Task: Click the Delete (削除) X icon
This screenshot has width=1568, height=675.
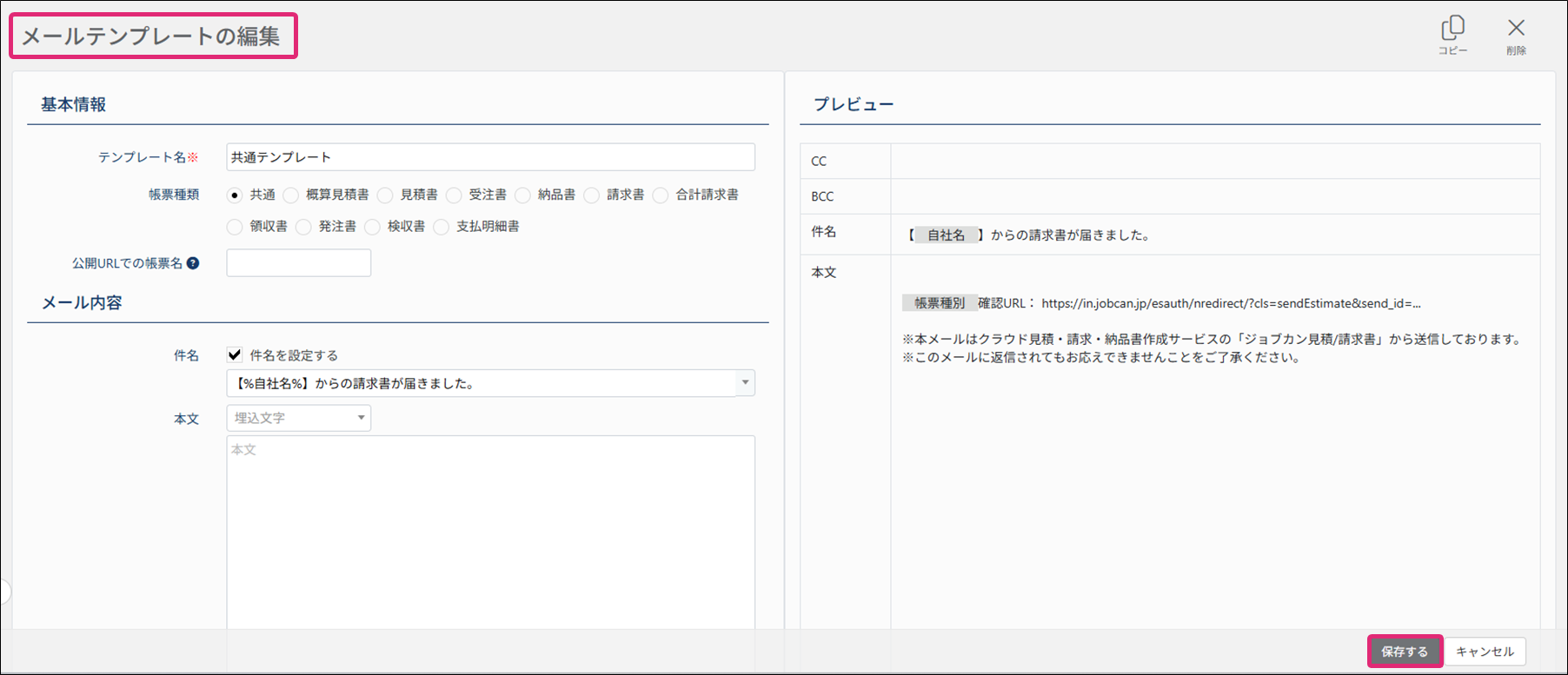Action: (x=1516, y=31)
